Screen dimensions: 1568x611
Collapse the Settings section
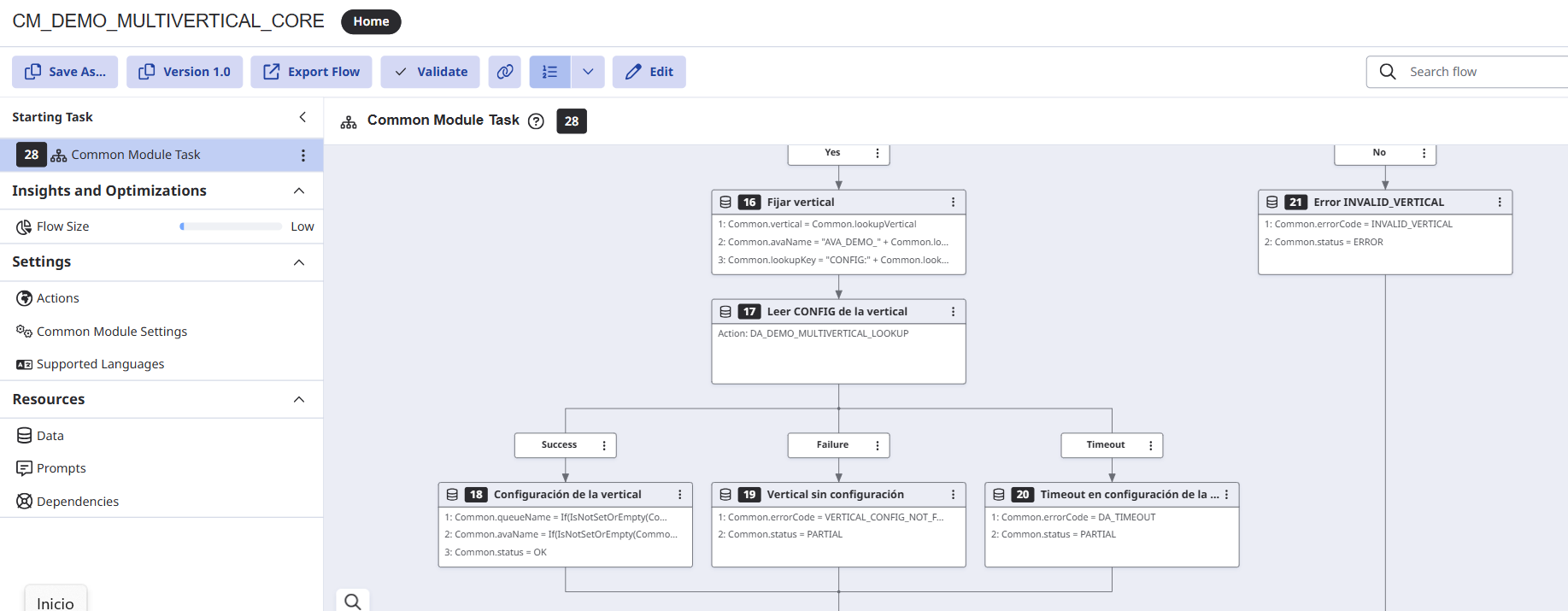[299, 262]
